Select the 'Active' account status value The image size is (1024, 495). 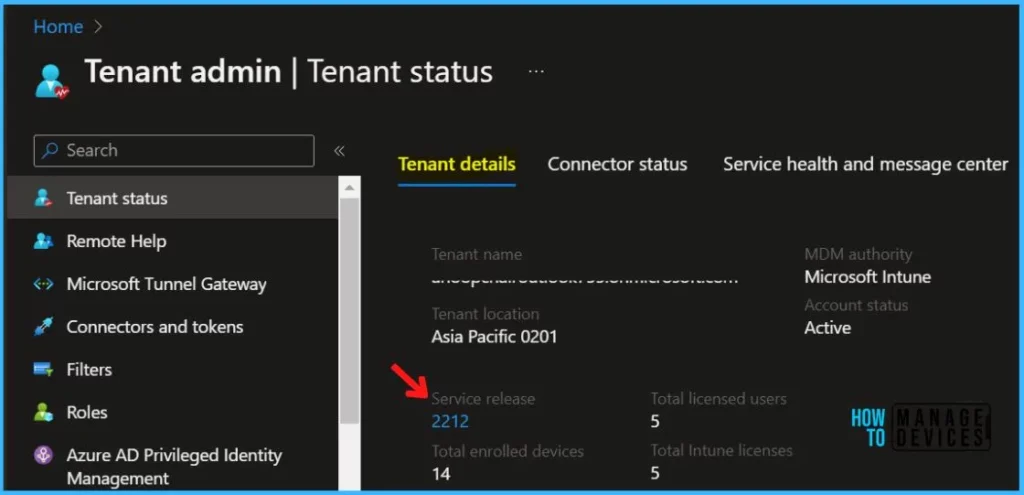click(827, 328)
